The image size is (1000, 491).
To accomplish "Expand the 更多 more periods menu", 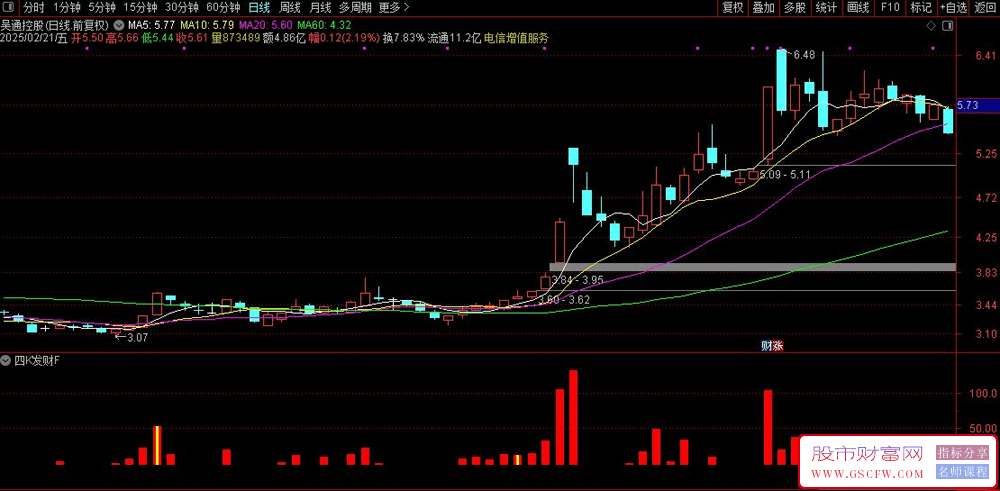I will pyautogui.click(x=393, y=8).
